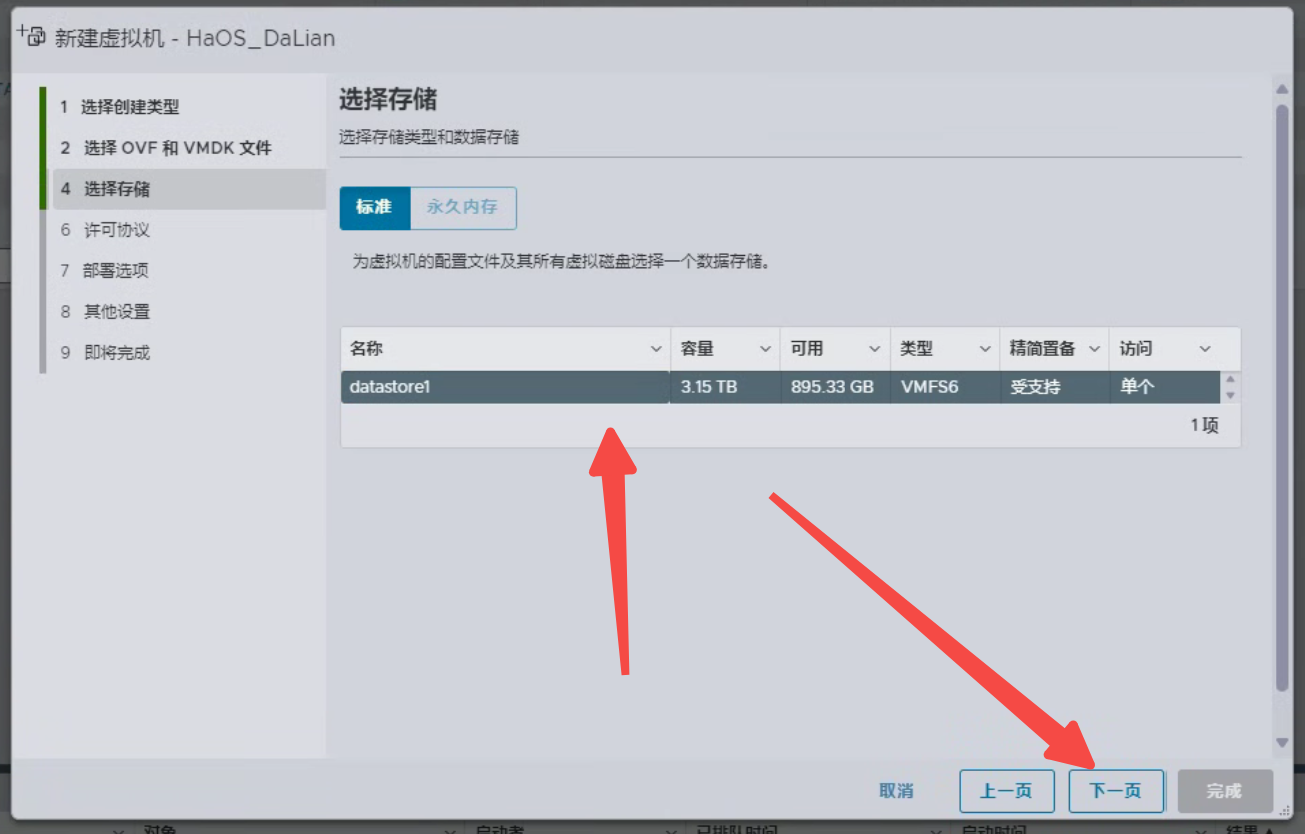Expand the 类型 column filter chevron

[985, 349]
